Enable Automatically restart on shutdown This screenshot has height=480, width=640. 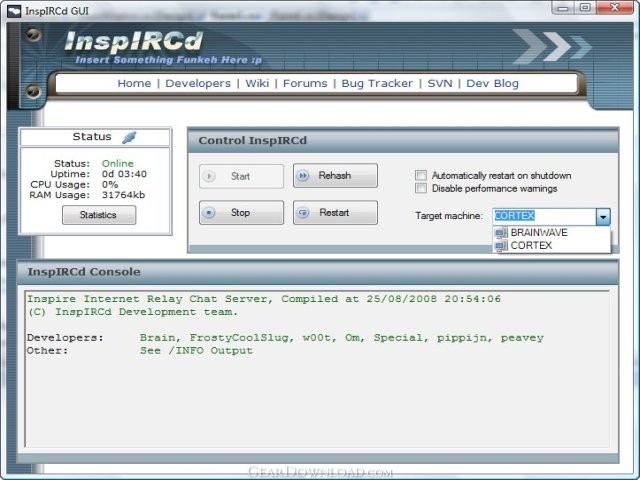click(x=421, y=176)
